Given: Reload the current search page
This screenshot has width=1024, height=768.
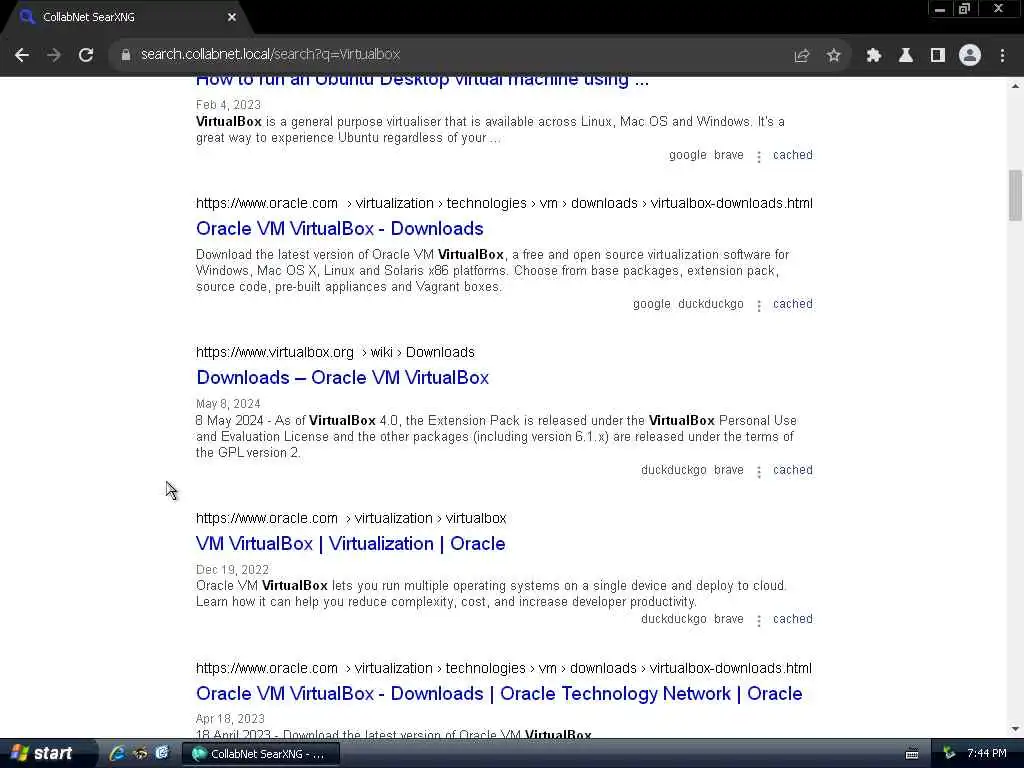Looking at the screenshot, I should pos(86,55).
